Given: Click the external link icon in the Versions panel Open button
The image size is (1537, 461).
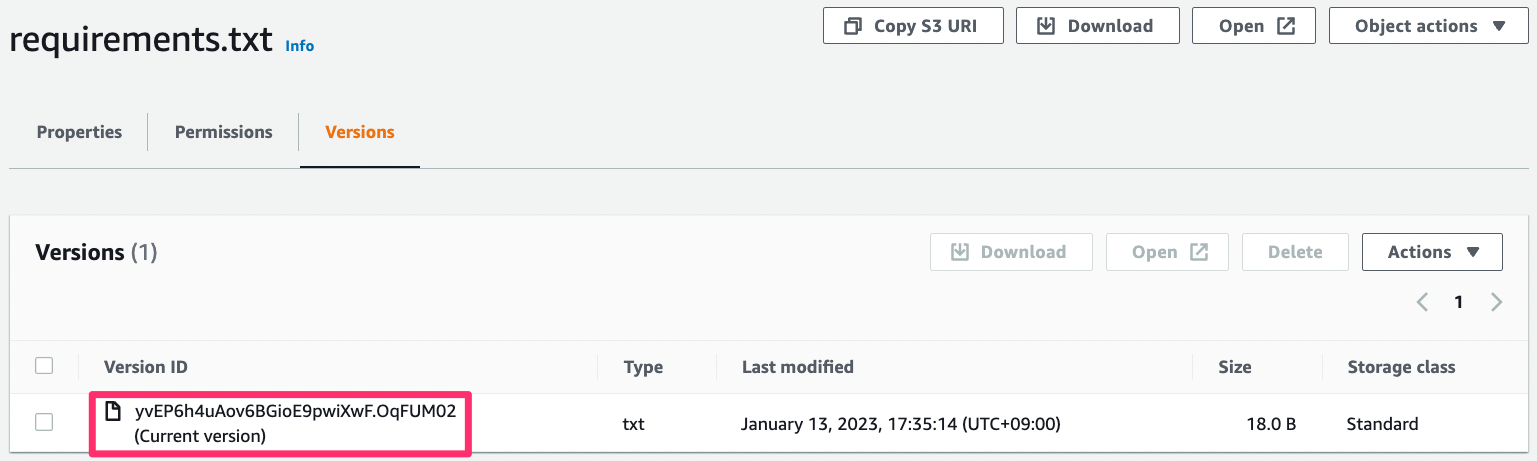Looking at the screenshot, I should (x=1199, y=252).
